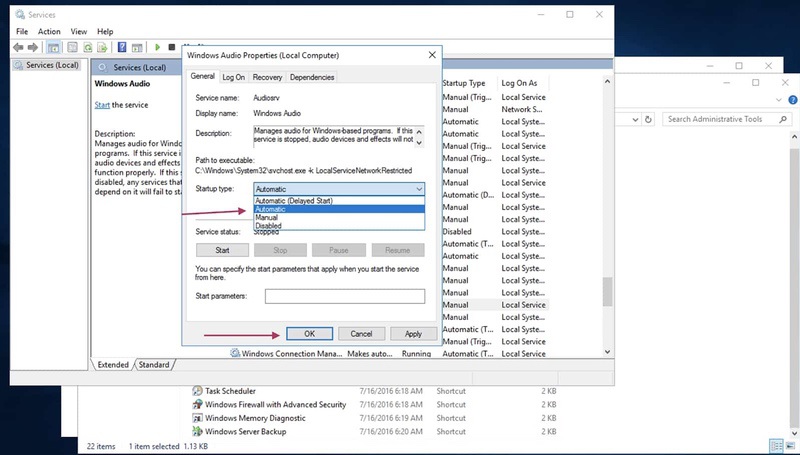Click the 'Disabled' startup type cell in list
The image size is (800, 455).
coord(457,231)
